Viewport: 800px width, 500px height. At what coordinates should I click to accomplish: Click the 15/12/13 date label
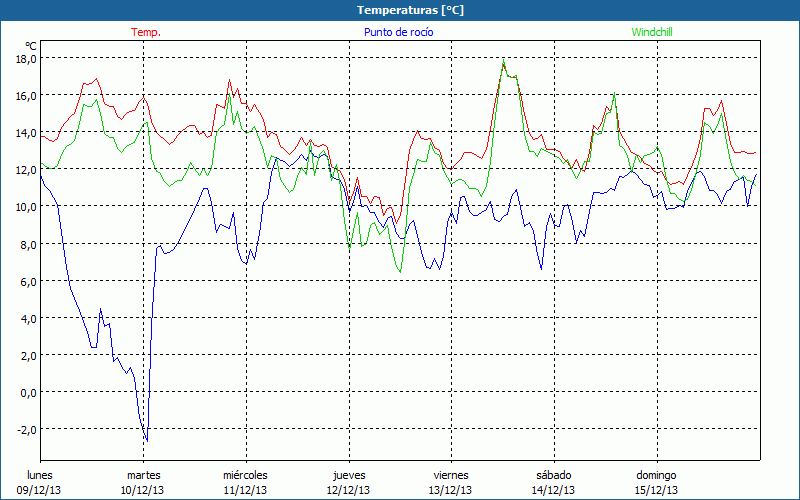(656, 490)
